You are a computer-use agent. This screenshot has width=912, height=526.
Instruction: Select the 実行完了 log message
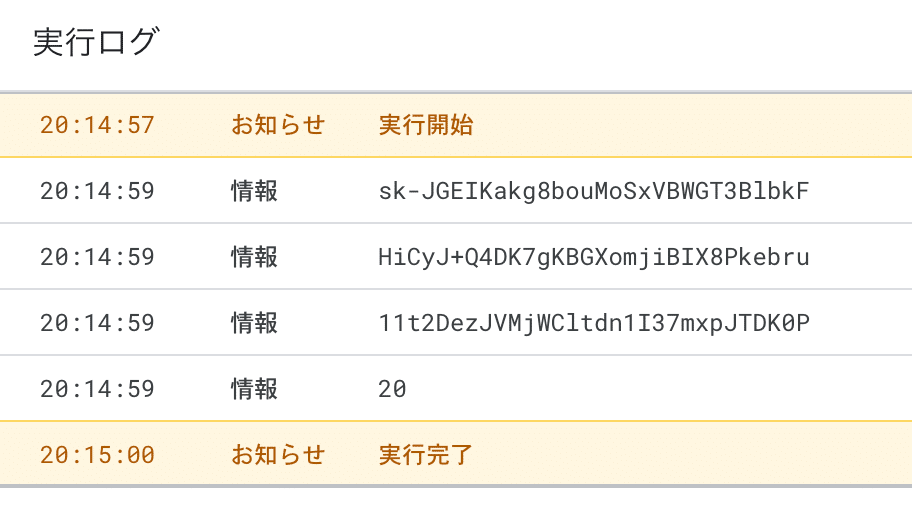(426, 455)
